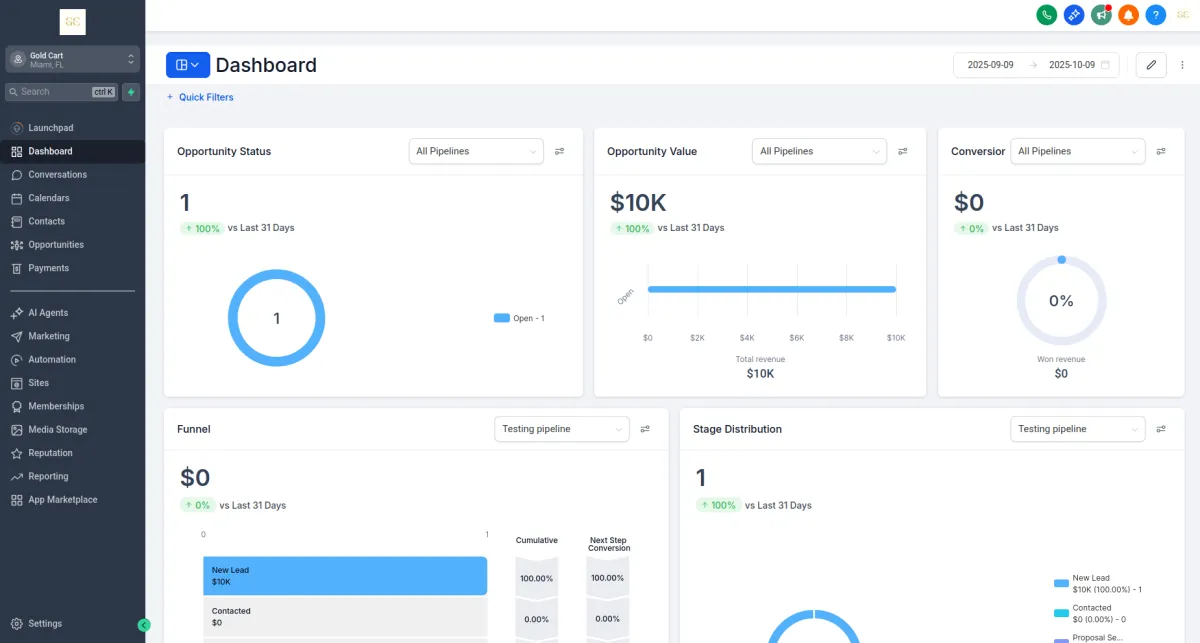Toggle the Open - 1 legend entry
1200x643 pixels.
pyautogui.click(x=519, y=318)
